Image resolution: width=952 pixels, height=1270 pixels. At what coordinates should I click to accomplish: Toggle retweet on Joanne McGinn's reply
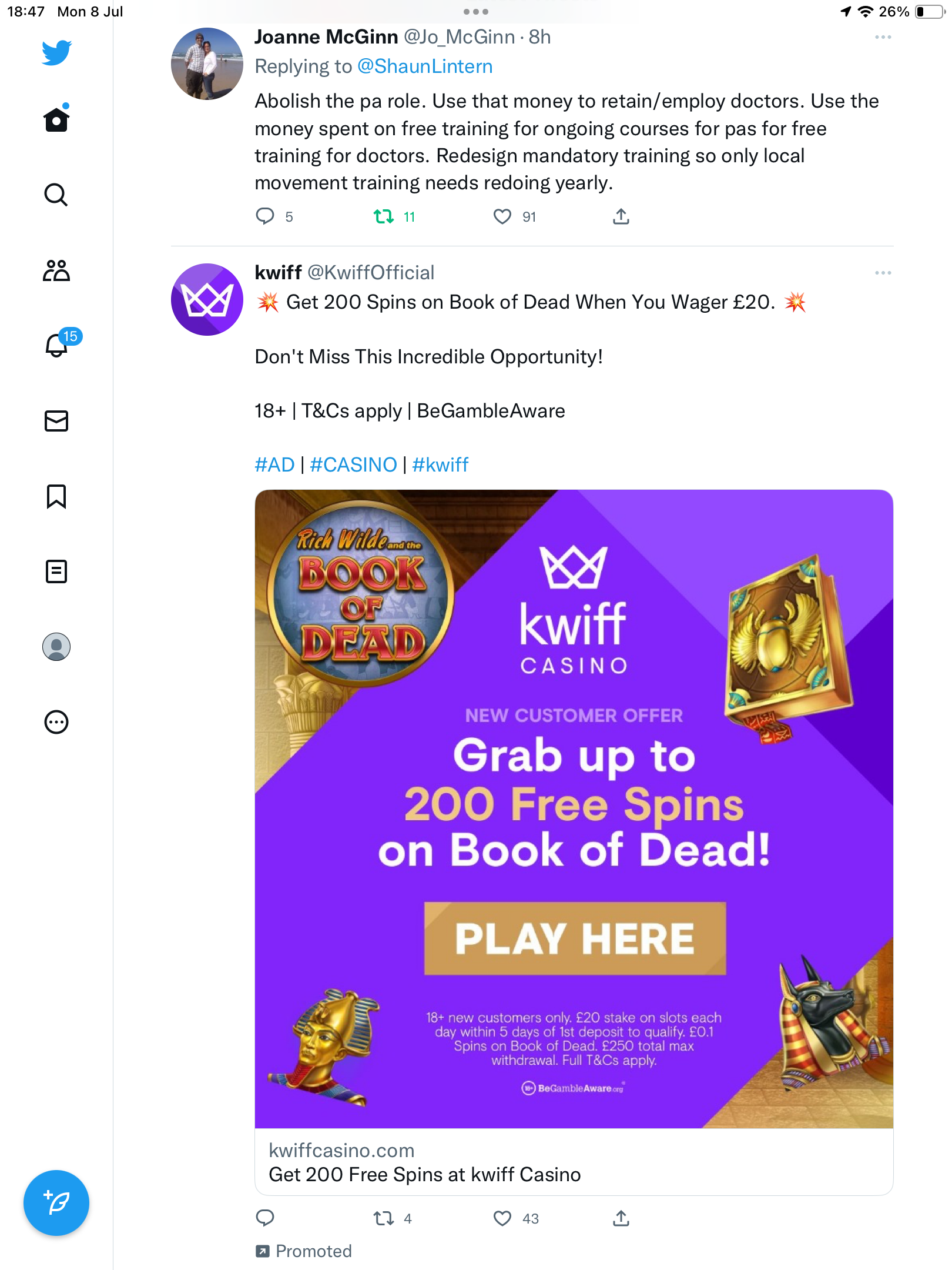384,217
